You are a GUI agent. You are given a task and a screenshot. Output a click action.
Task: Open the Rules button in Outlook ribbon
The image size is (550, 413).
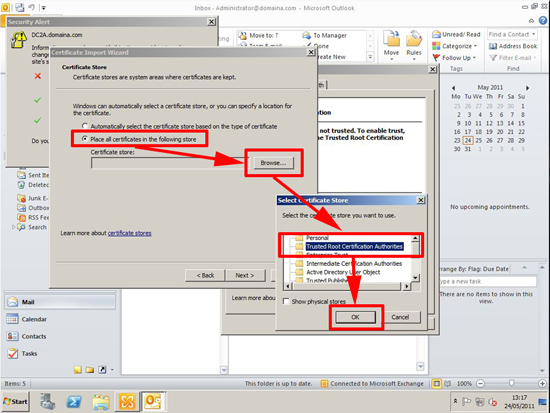click(414, 46)
